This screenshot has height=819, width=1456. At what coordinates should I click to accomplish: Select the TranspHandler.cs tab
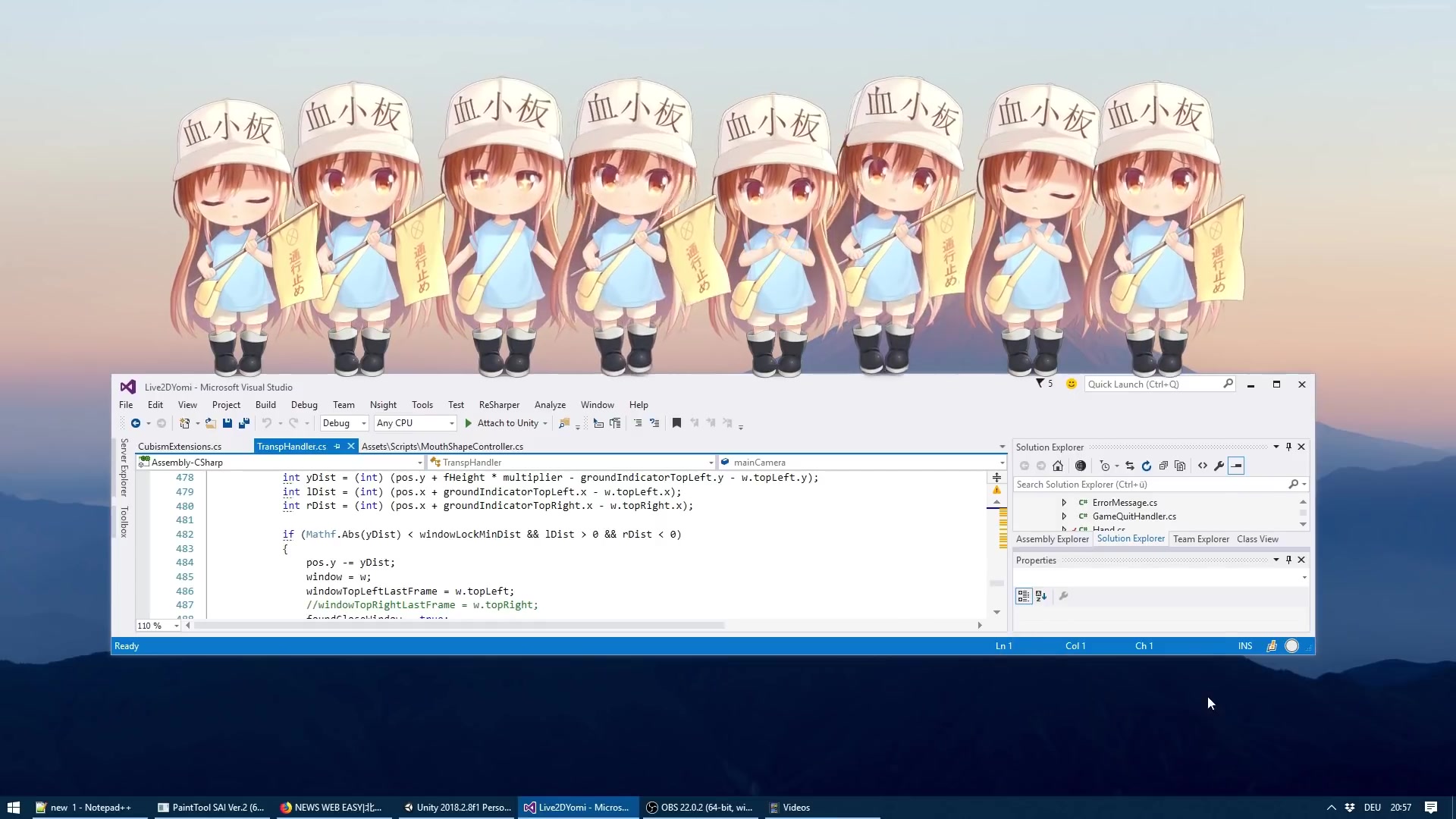pos(290,446)
